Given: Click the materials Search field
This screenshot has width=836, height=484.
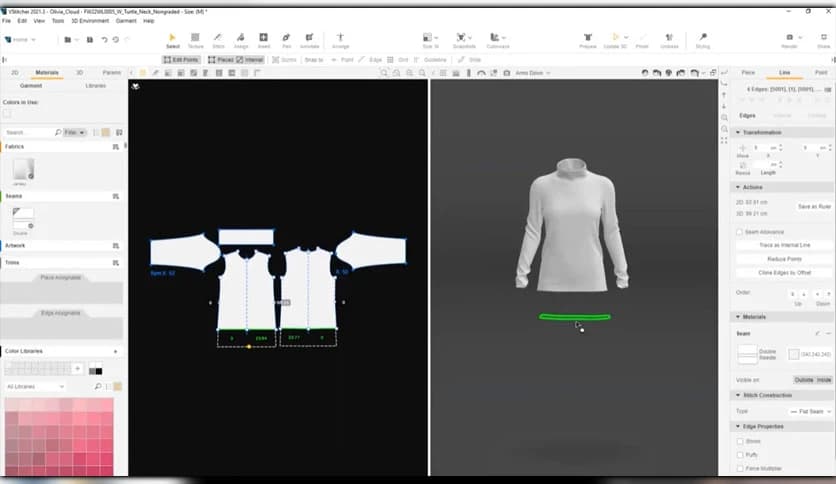Looking at the screenshot, I should [x=30, y=132].
